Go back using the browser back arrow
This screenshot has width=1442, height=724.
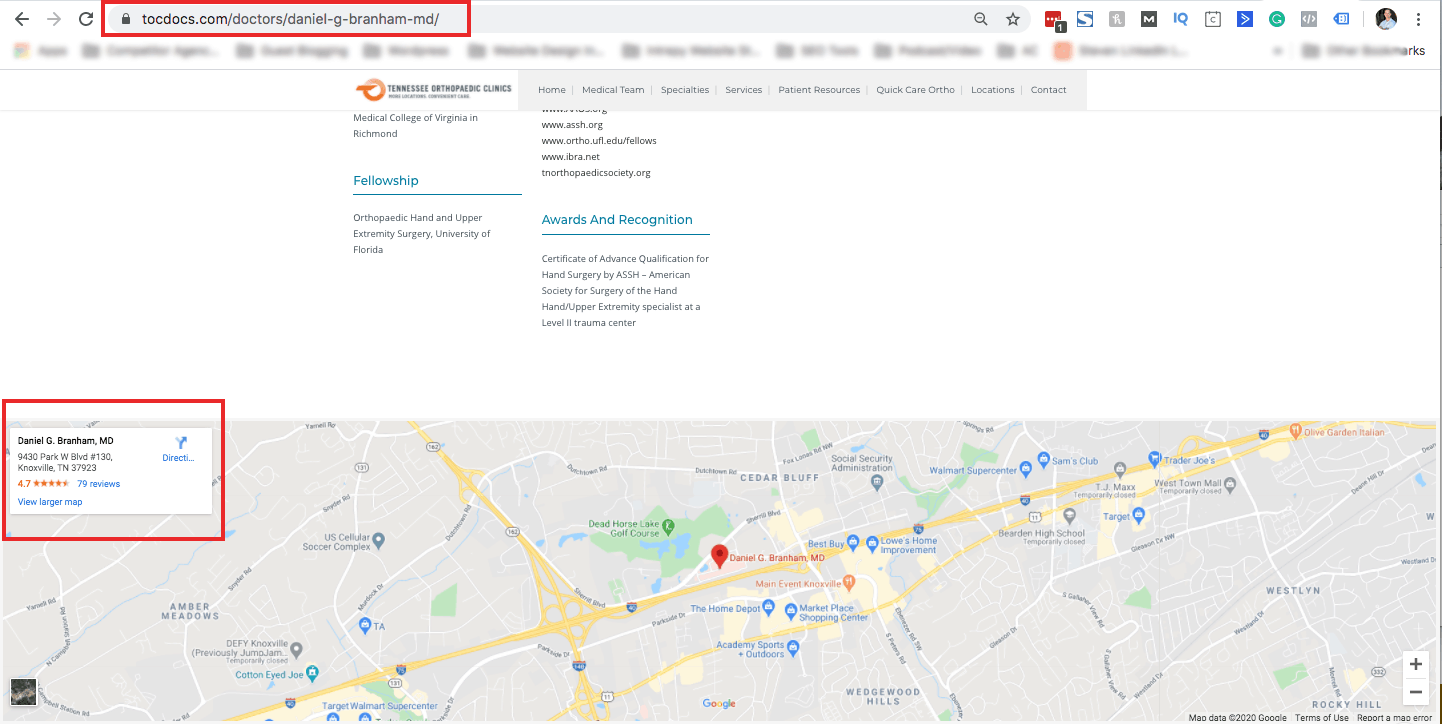tap(22, 19)
